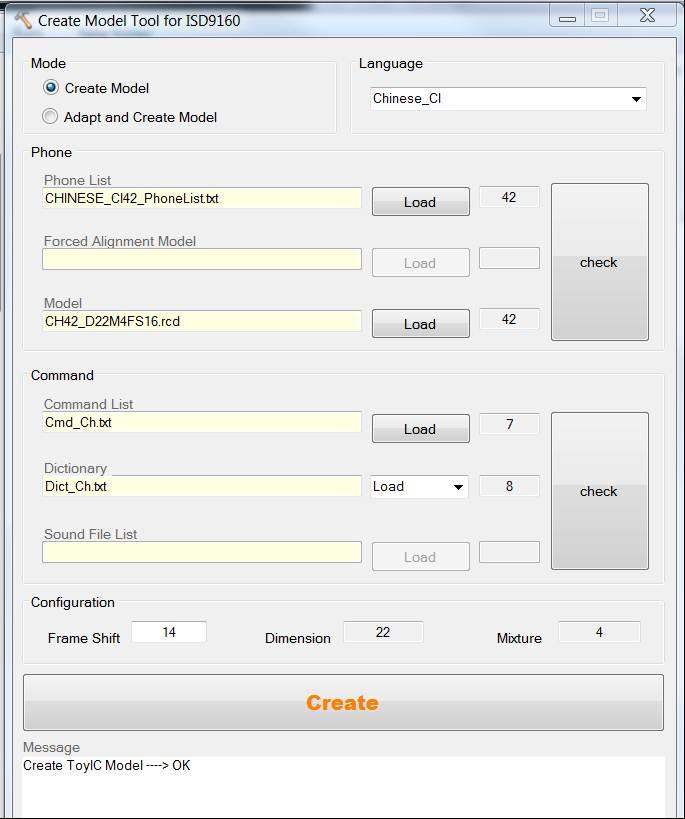Open the Dictionary Load dropdown
This screenshot has height=819, width=685.
click(419, 487)
